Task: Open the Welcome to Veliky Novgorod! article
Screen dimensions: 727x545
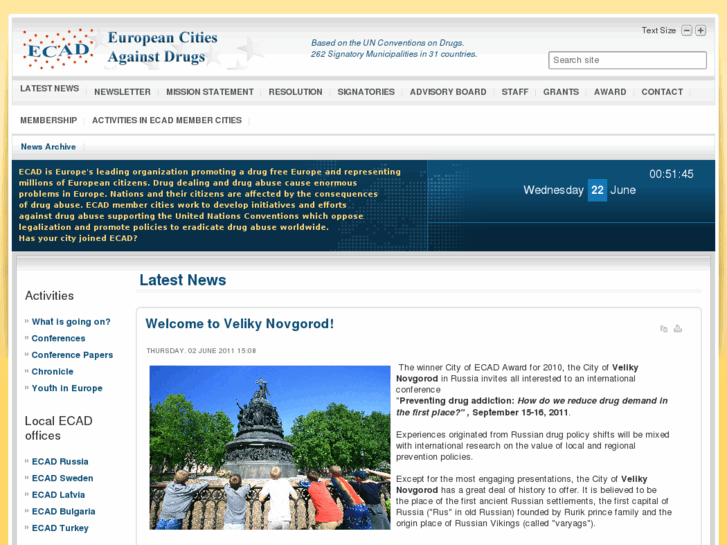Action: point(240,324)
